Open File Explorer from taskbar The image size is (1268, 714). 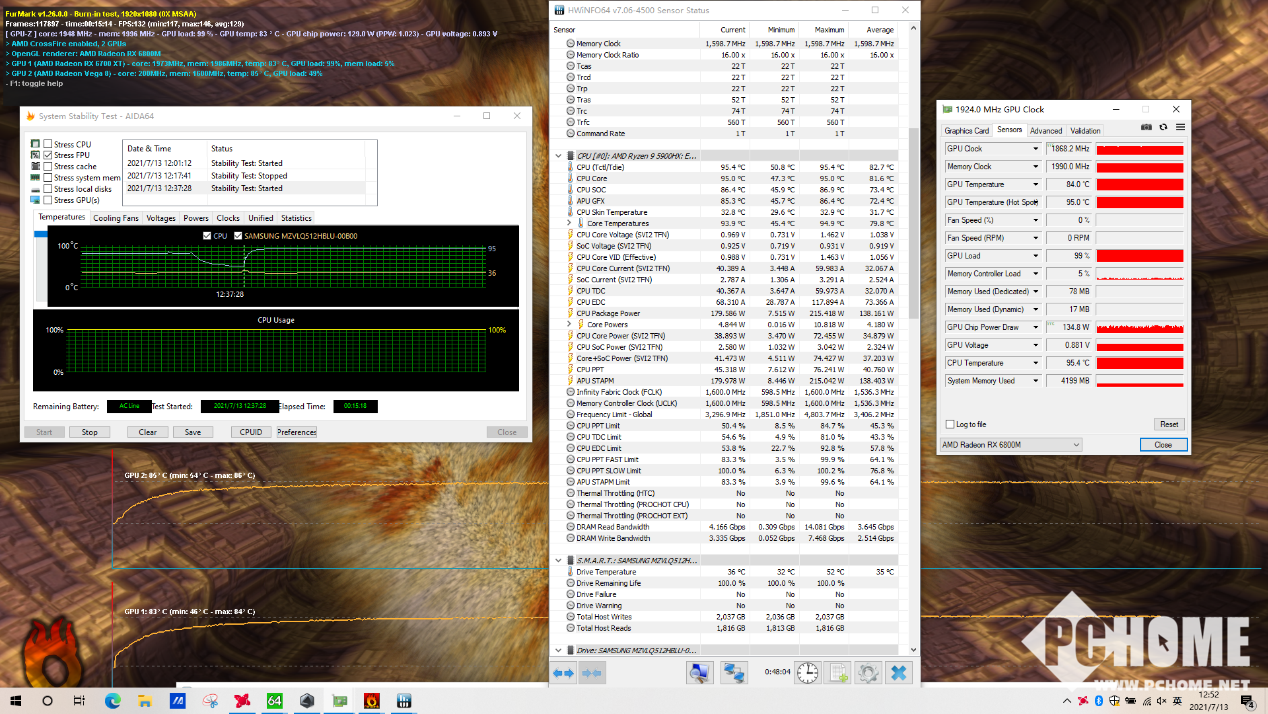(x=145, y=701)
